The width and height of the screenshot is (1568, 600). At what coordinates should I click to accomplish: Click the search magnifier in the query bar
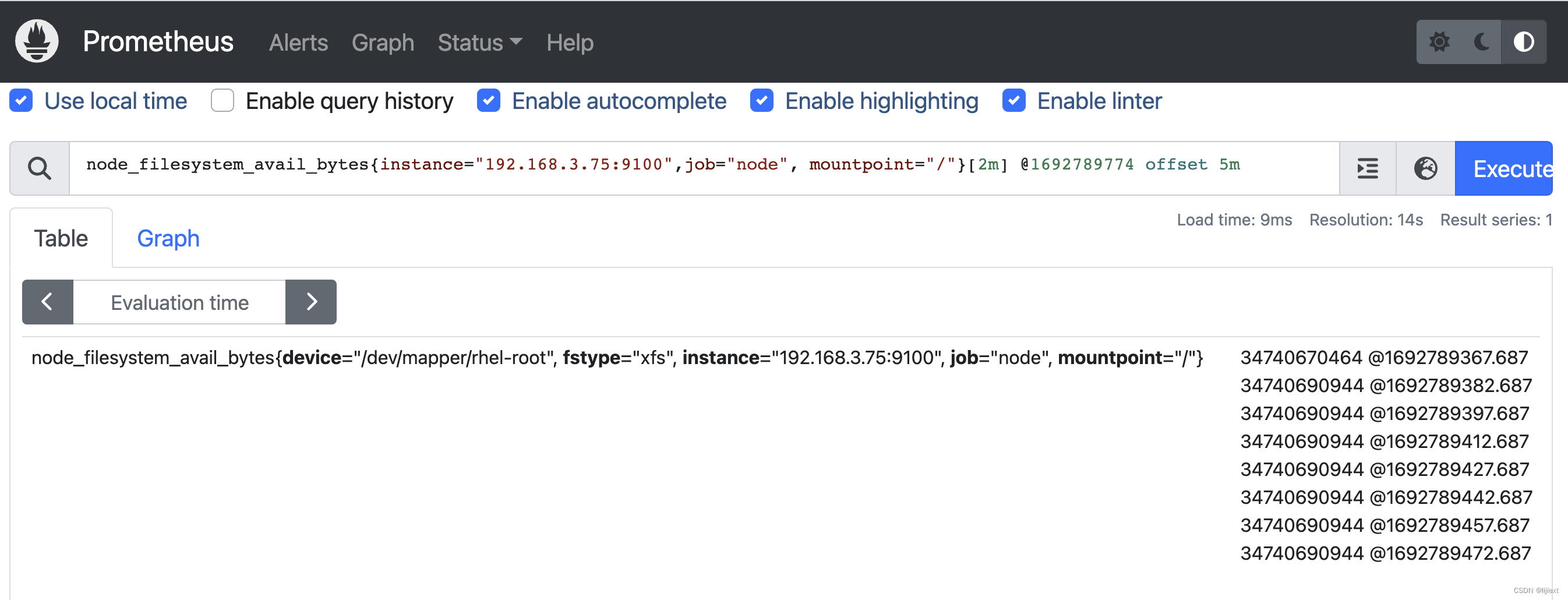coord(39,168)
